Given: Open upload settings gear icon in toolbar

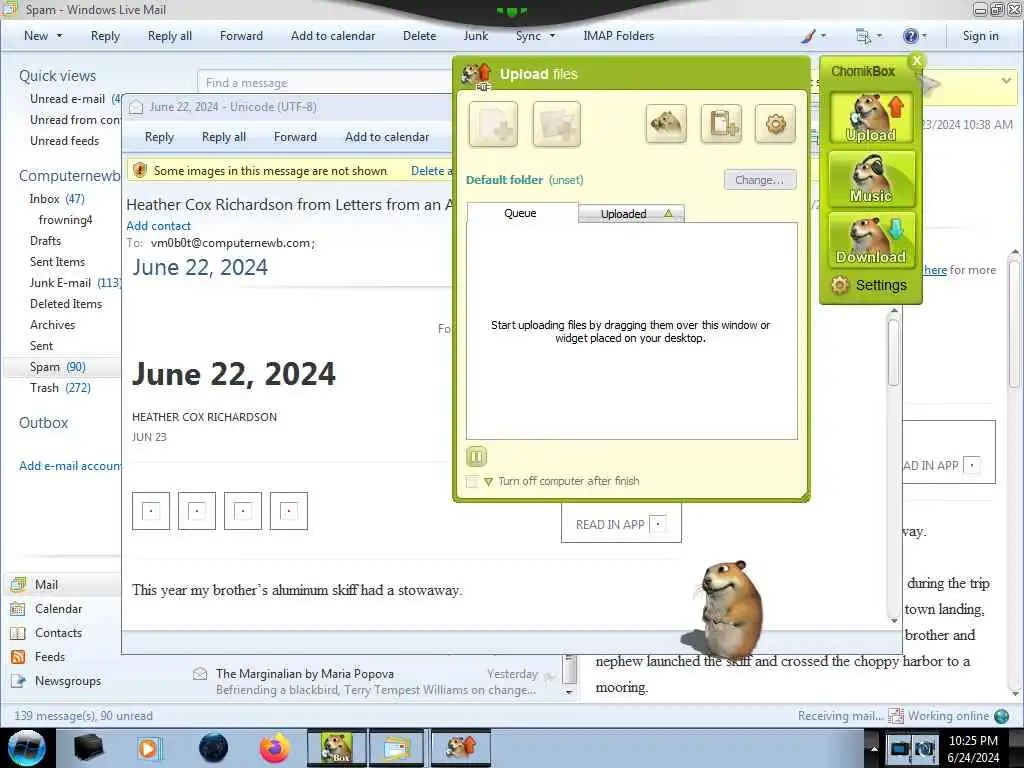Looking at the screenshot, I should 775,123.
